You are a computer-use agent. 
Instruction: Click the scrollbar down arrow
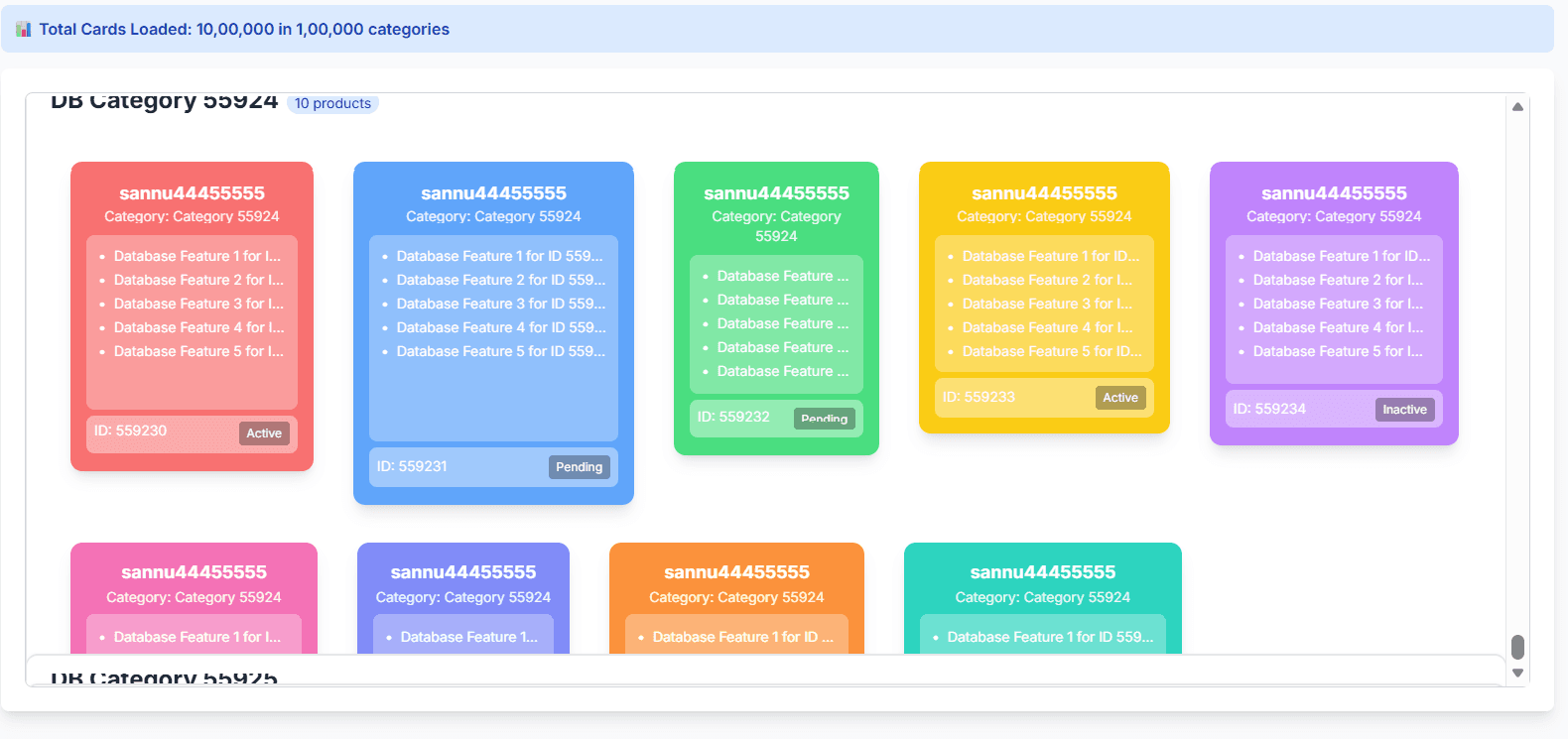1517,673
